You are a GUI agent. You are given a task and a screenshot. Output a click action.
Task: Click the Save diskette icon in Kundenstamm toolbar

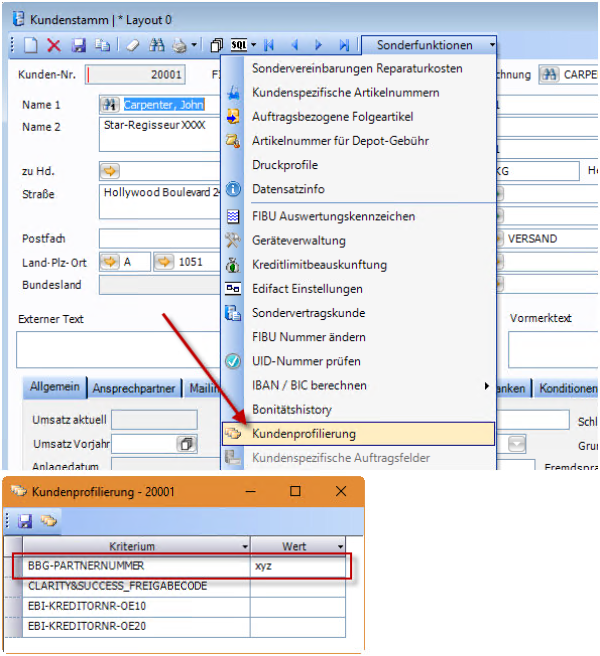(79, 45)
